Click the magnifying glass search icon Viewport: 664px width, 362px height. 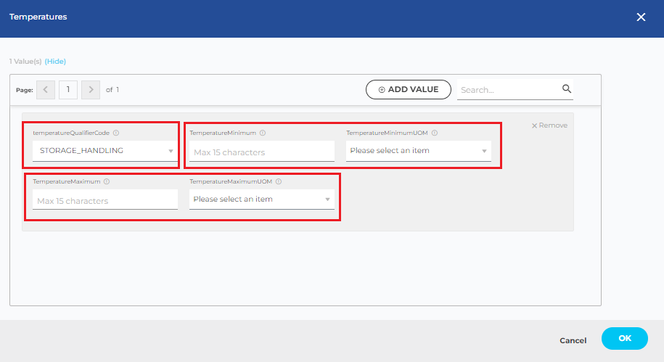point(567,89)
